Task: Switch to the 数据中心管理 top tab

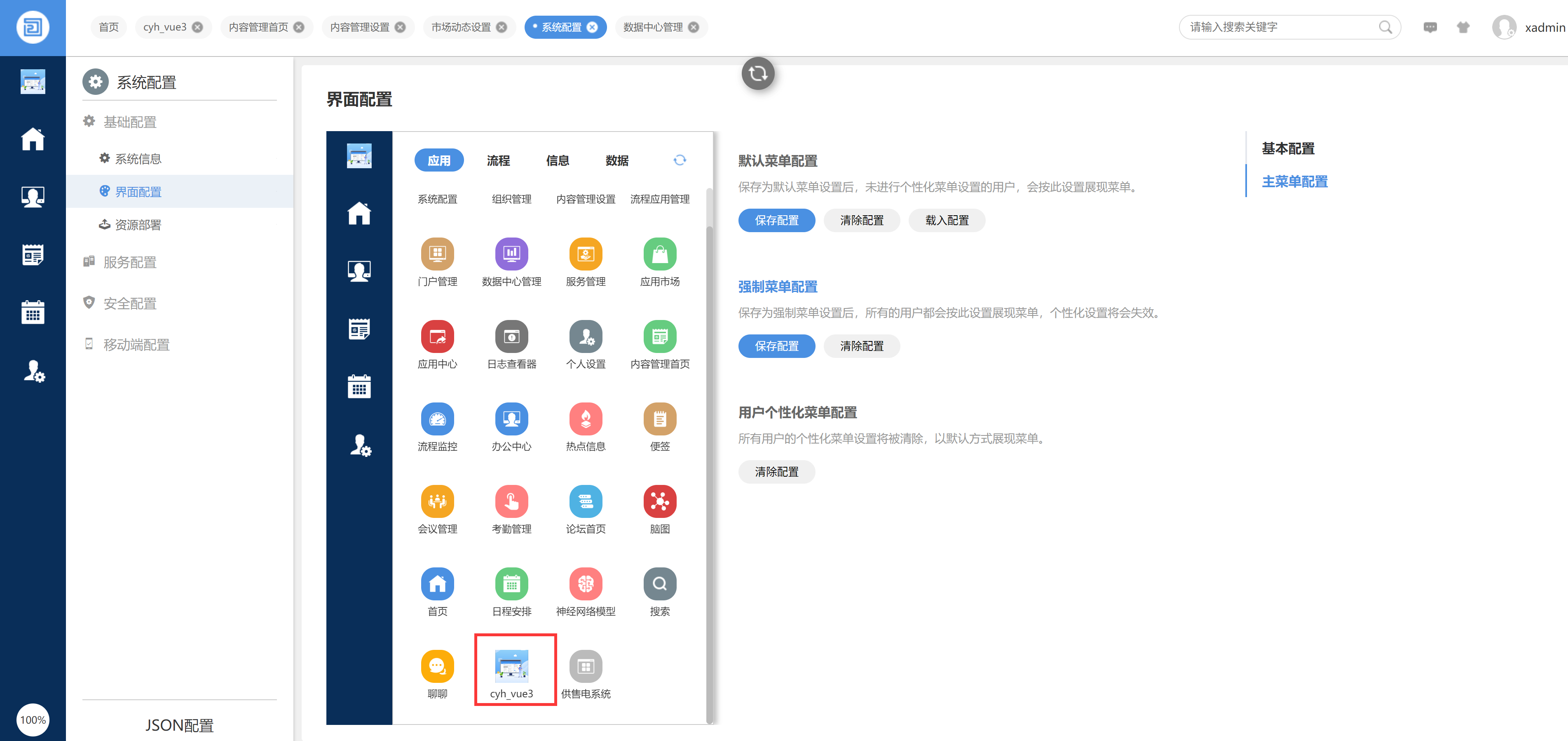Action: point(652,27)
